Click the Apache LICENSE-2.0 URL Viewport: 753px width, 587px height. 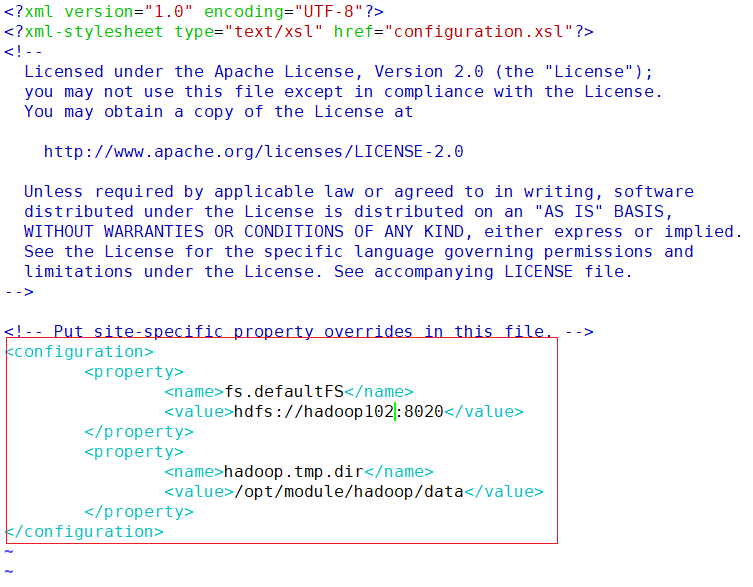tap(254, 152)
